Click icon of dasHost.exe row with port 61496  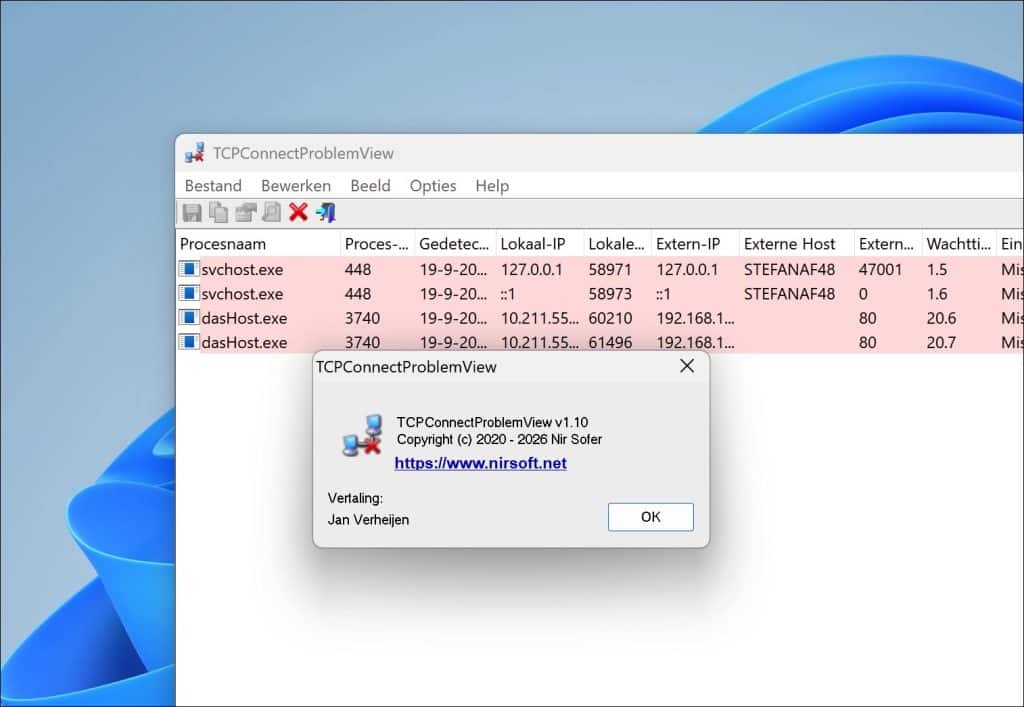tap(189, 341)
